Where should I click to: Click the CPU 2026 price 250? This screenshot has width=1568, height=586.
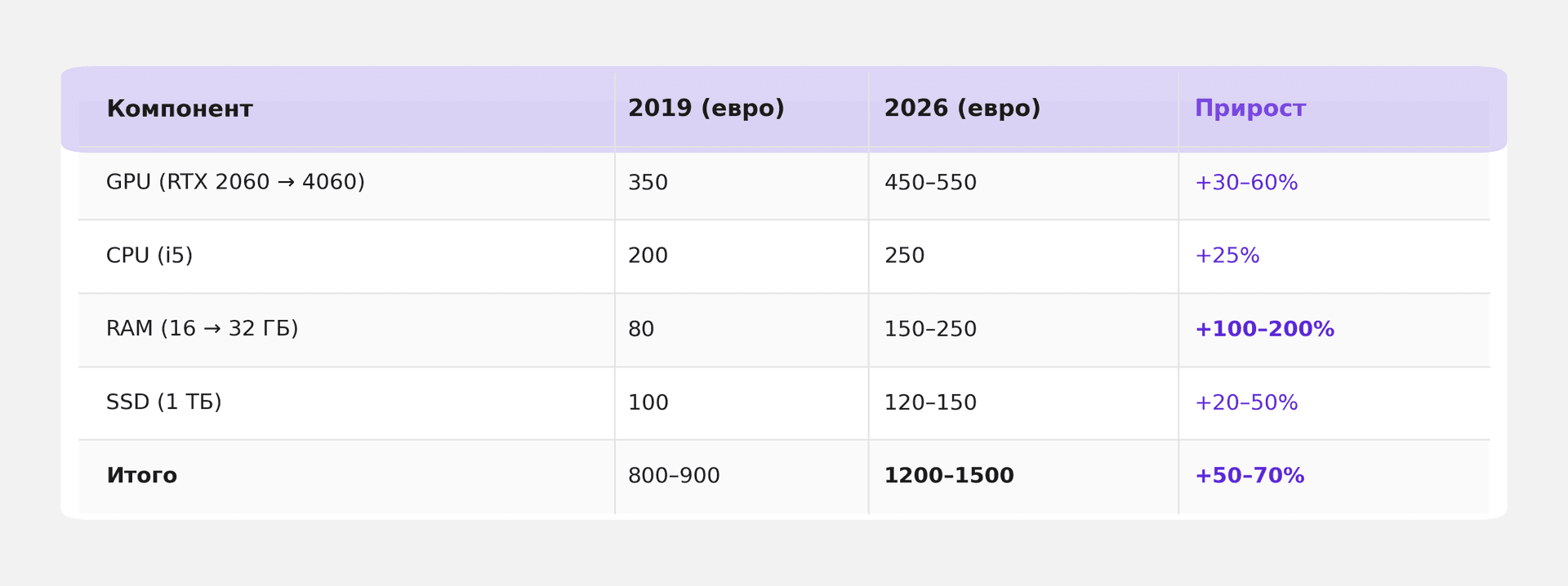(x=904, y=256)
